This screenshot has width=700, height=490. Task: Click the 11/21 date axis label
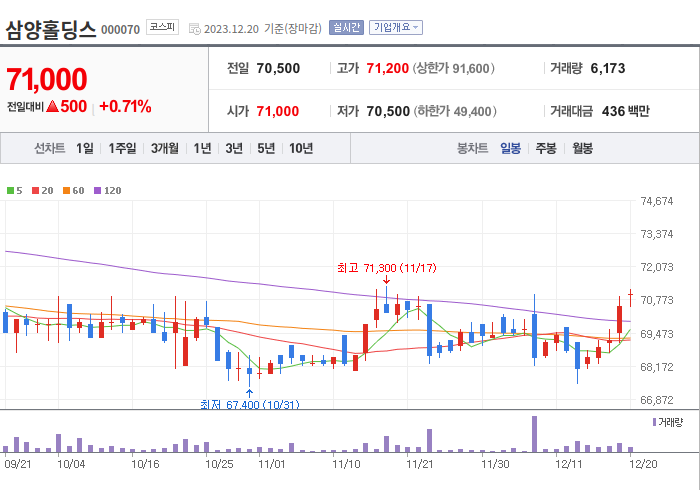coord(420,464)
